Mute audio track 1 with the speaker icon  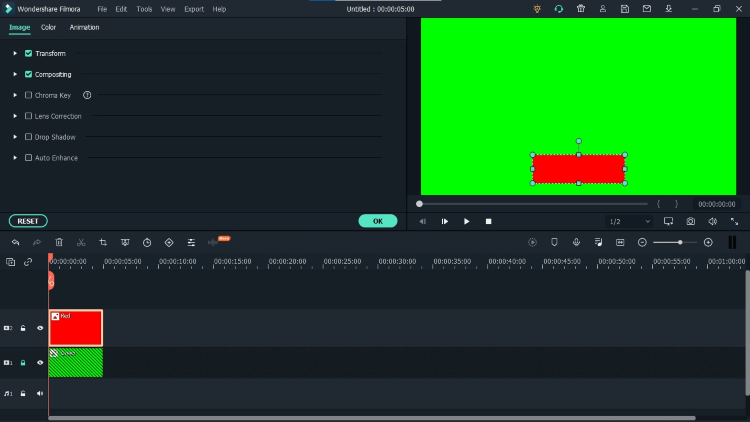point(40,393)
